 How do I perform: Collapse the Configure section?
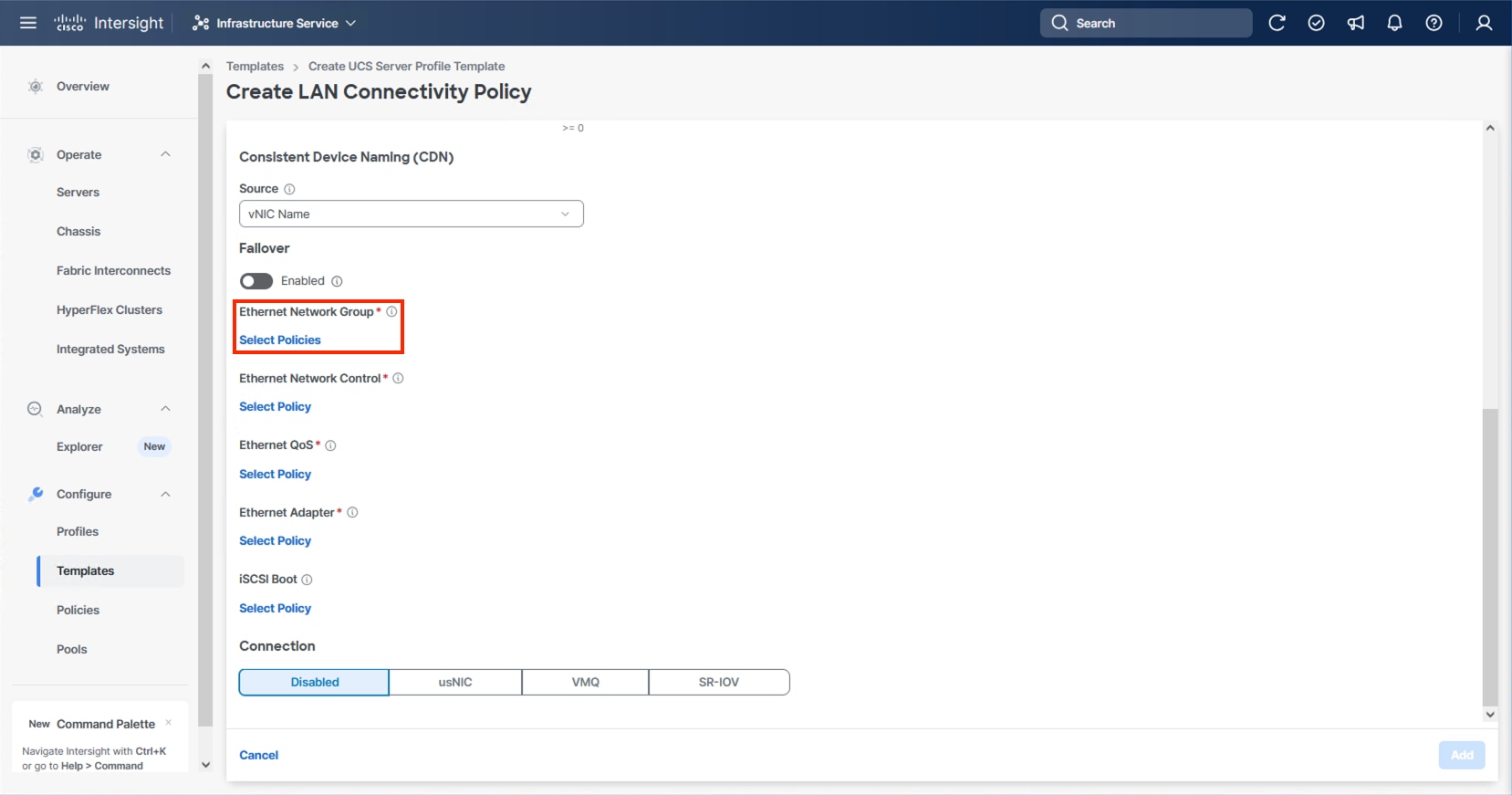[165, 494]
